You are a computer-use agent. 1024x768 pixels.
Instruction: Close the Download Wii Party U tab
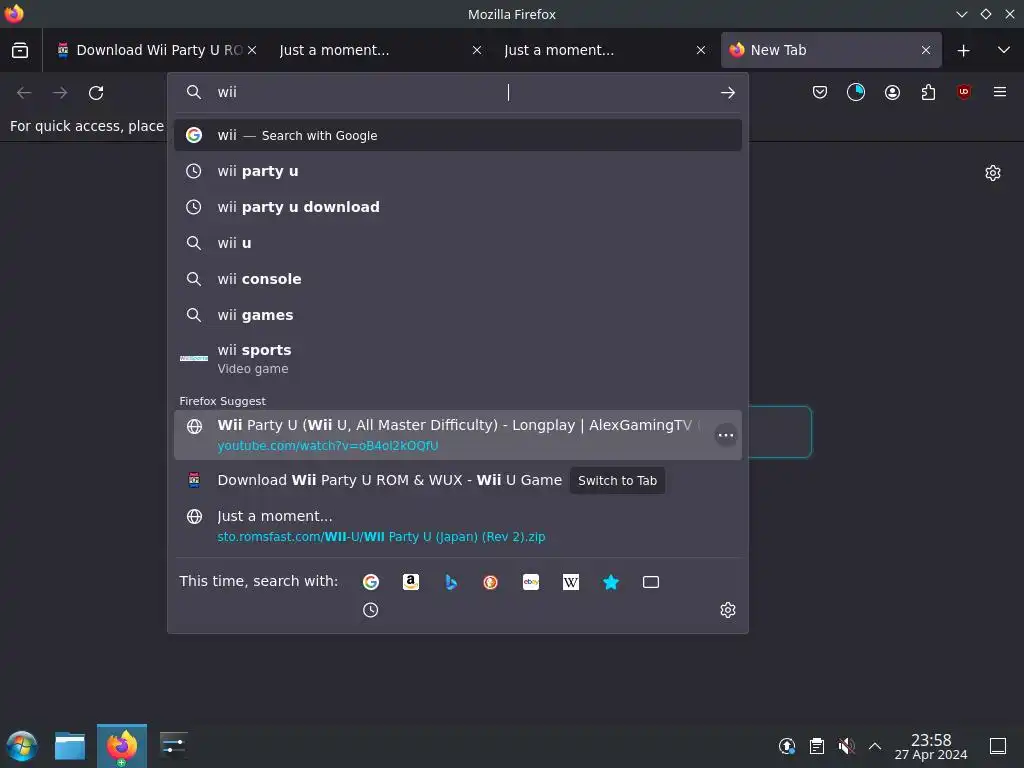coord(252,50)
